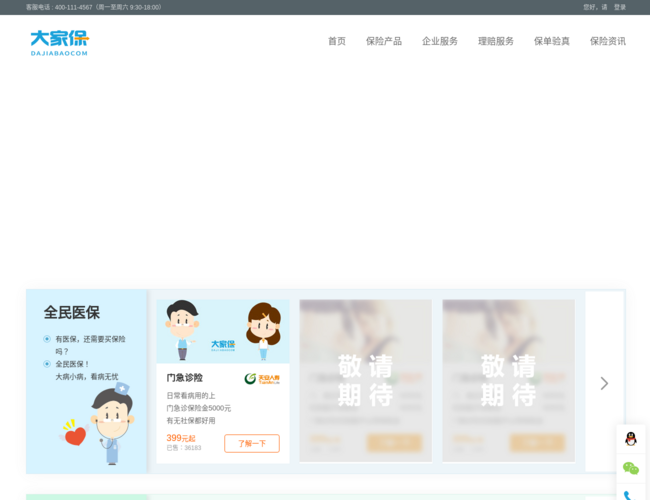Go to 首页 in the navigation

[337, 41]
